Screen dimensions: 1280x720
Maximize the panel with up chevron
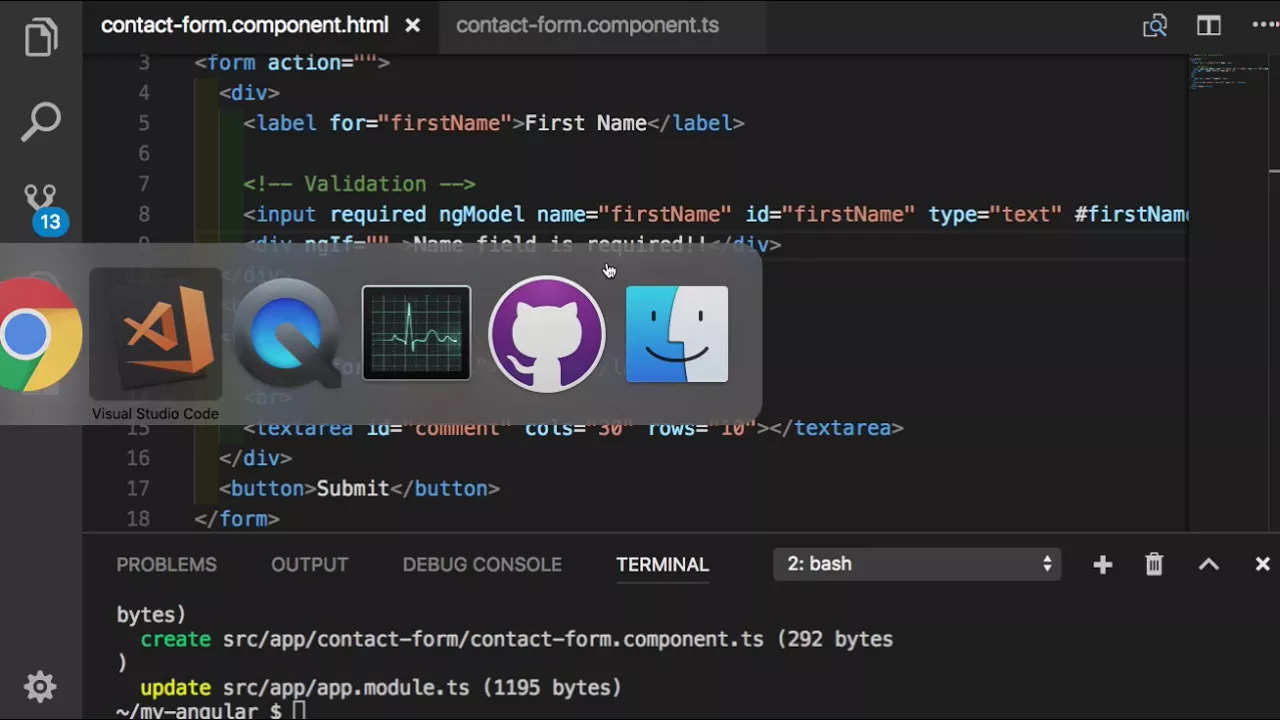coord(1209,565)
